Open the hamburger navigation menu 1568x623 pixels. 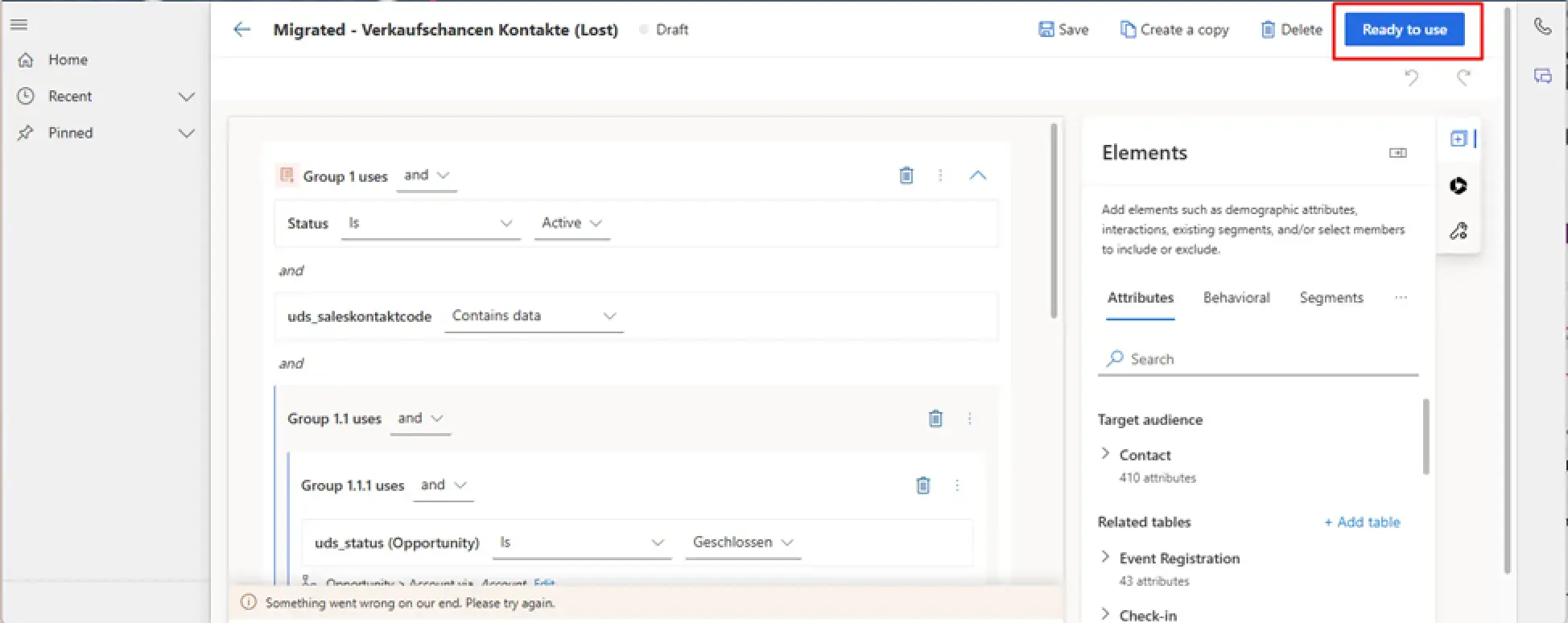tap(19, 25)
